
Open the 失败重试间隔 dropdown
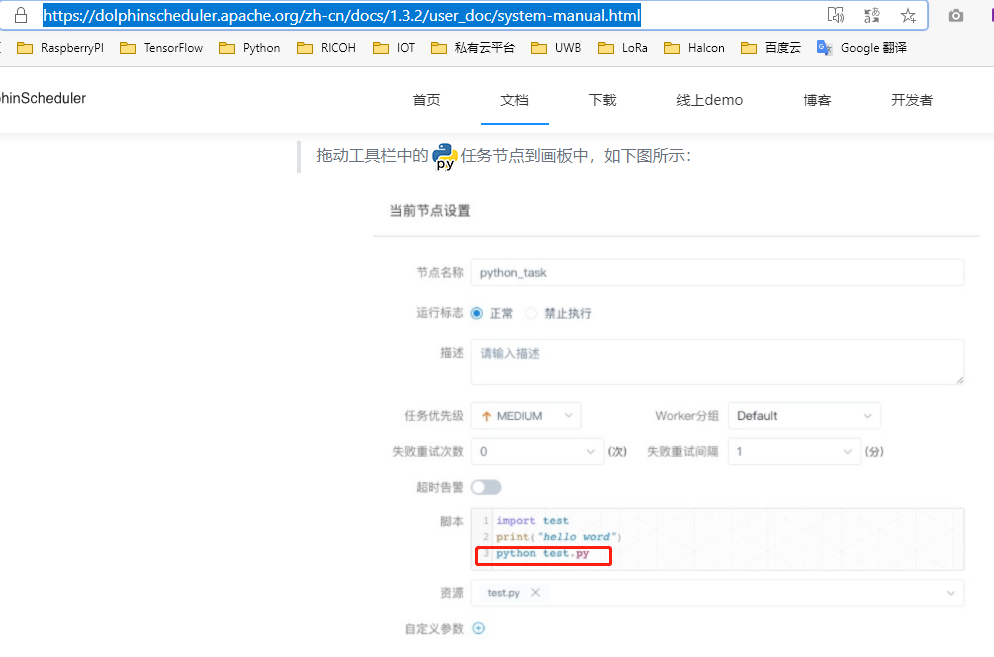click(794, 452)
